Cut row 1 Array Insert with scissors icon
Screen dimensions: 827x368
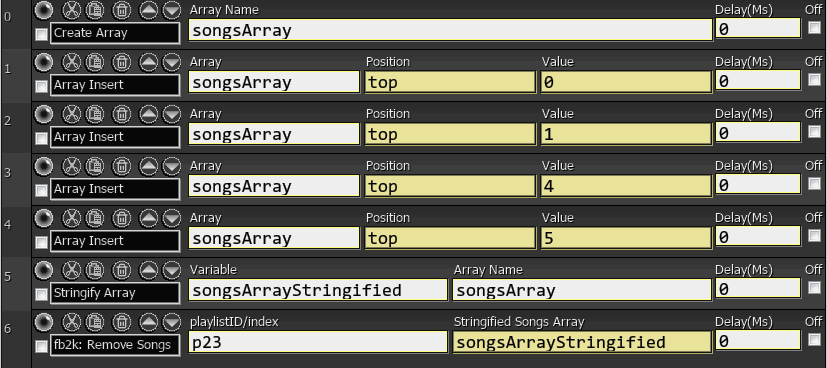pos(72,62)
